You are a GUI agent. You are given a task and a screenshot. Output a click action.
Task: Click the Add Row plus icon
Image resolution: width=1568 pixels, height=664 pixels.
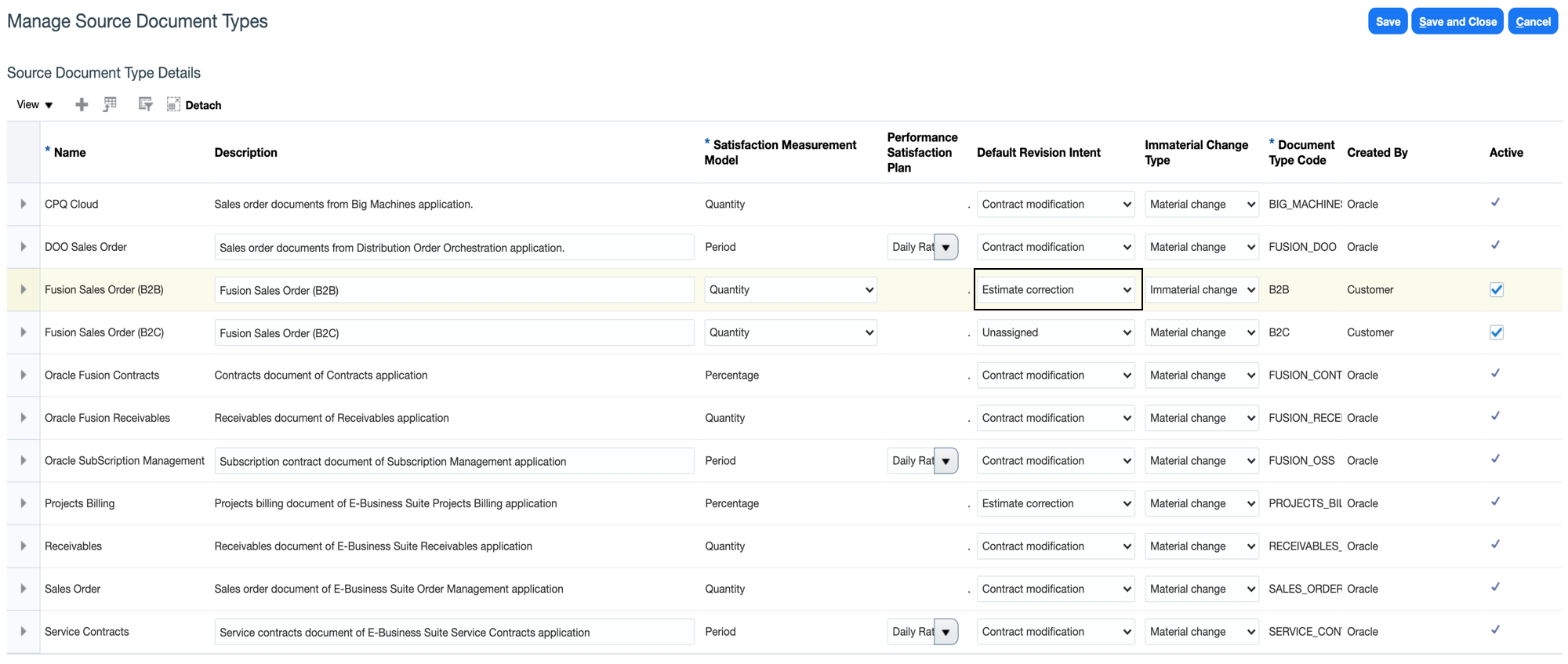coord(82,105)
